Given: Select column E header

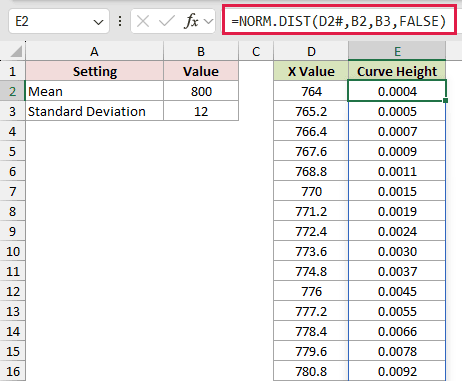Looking at the screenshot, I should pos(397,51).
